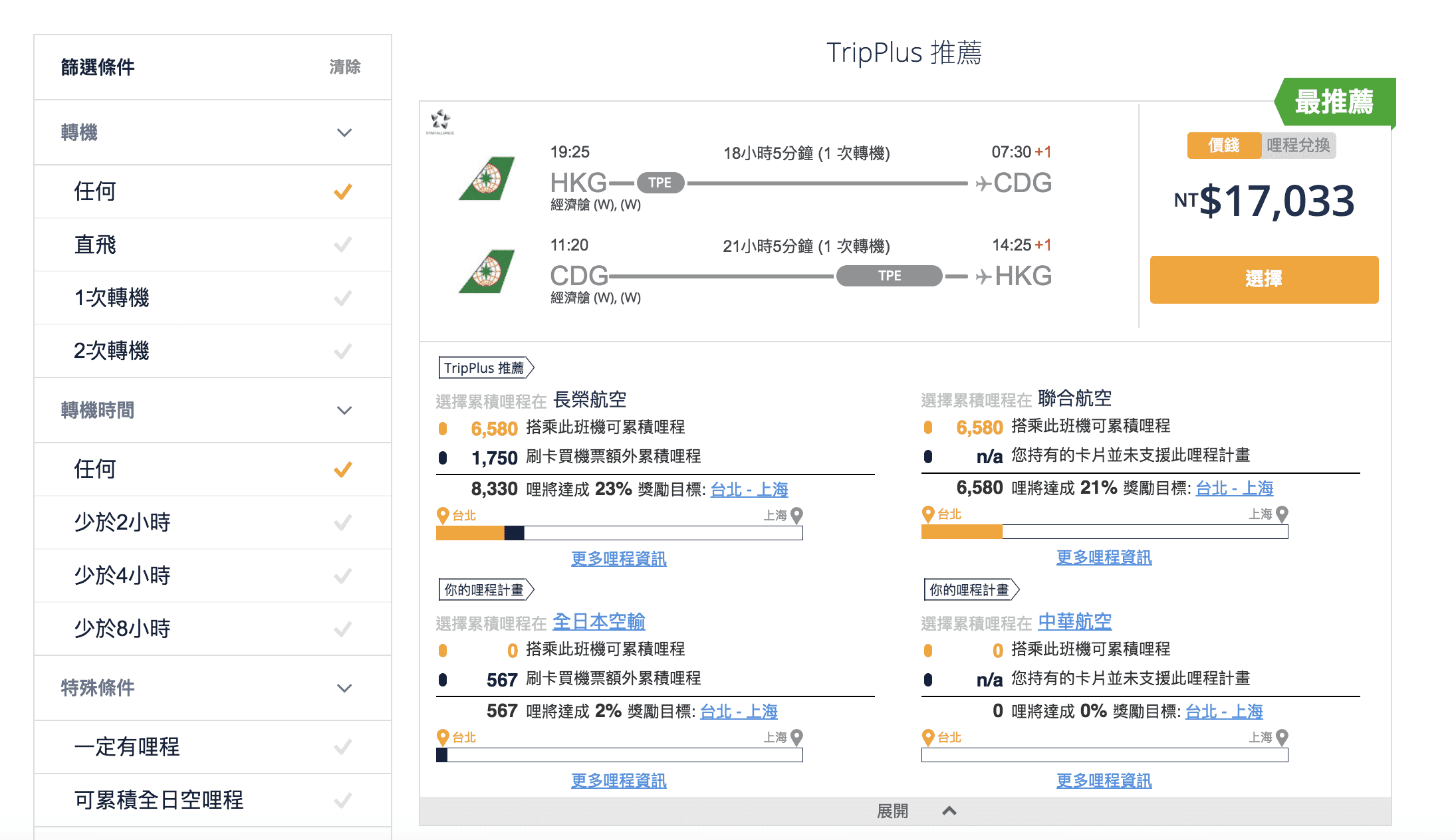Click the 台北 orange pin under 全日本空輸
This screenshot has height=840, width=1456.
[443, 738]
